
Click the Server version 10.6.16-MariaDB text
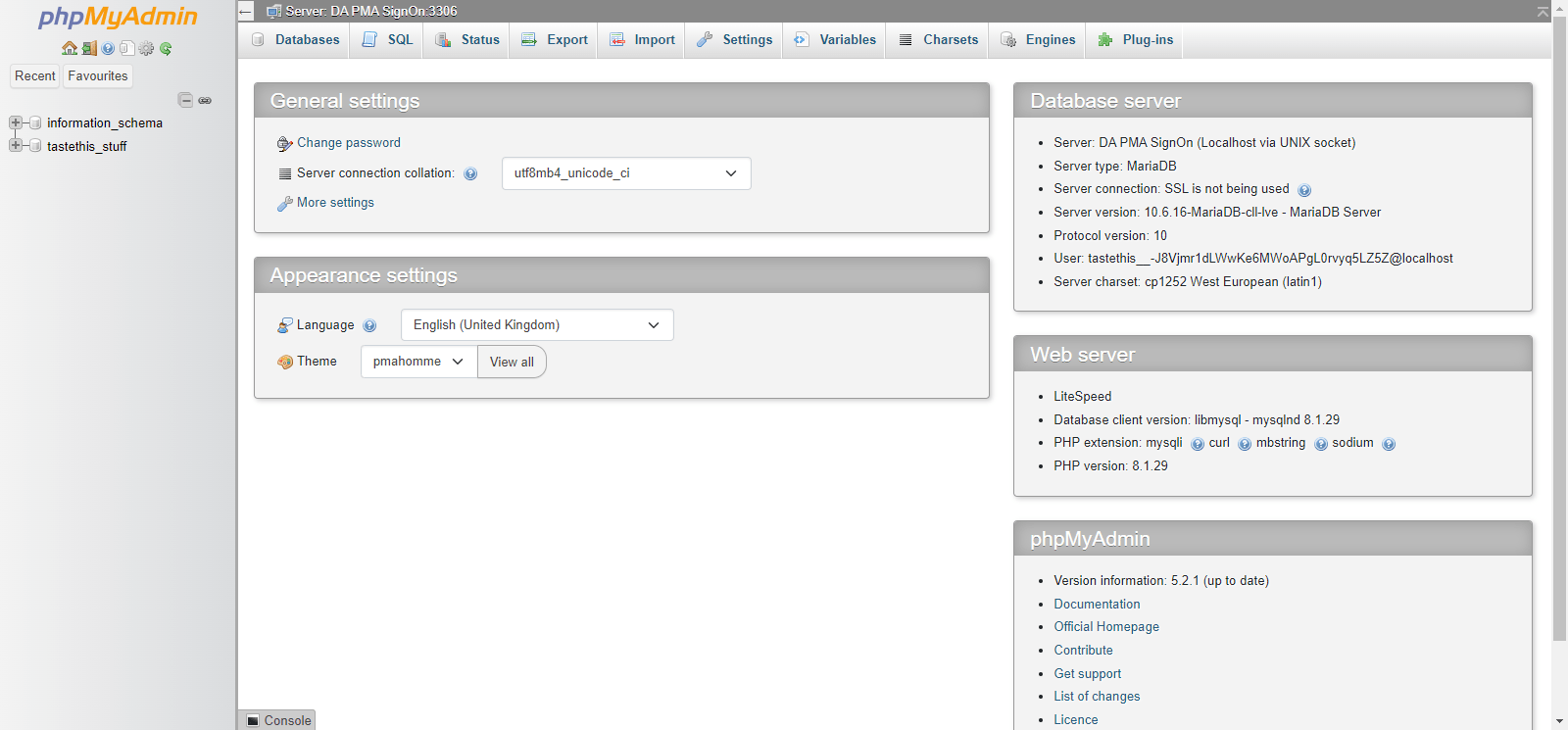coord(1217,213)
